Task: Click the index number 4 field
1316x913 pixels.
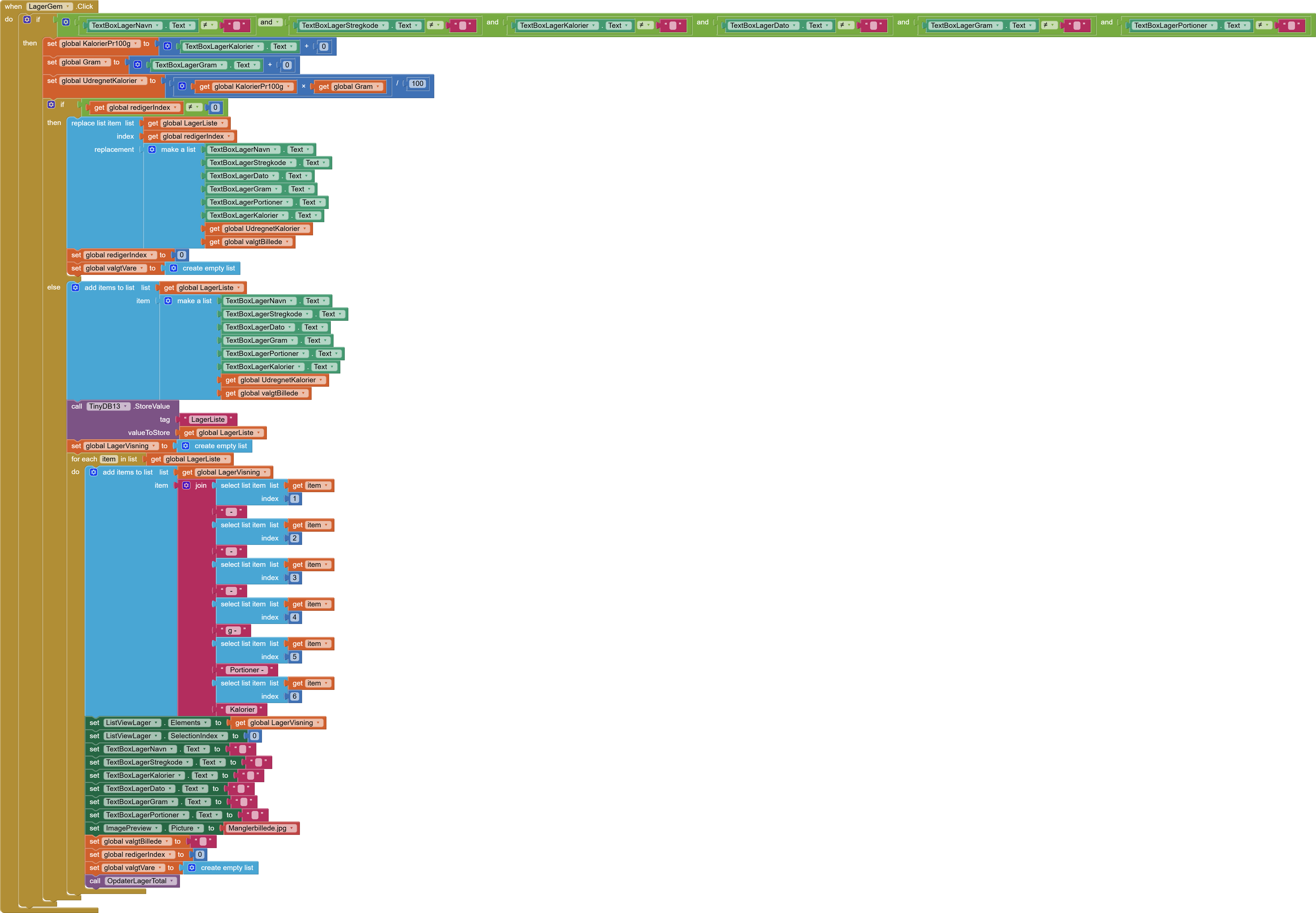Action: click(295, 617)
